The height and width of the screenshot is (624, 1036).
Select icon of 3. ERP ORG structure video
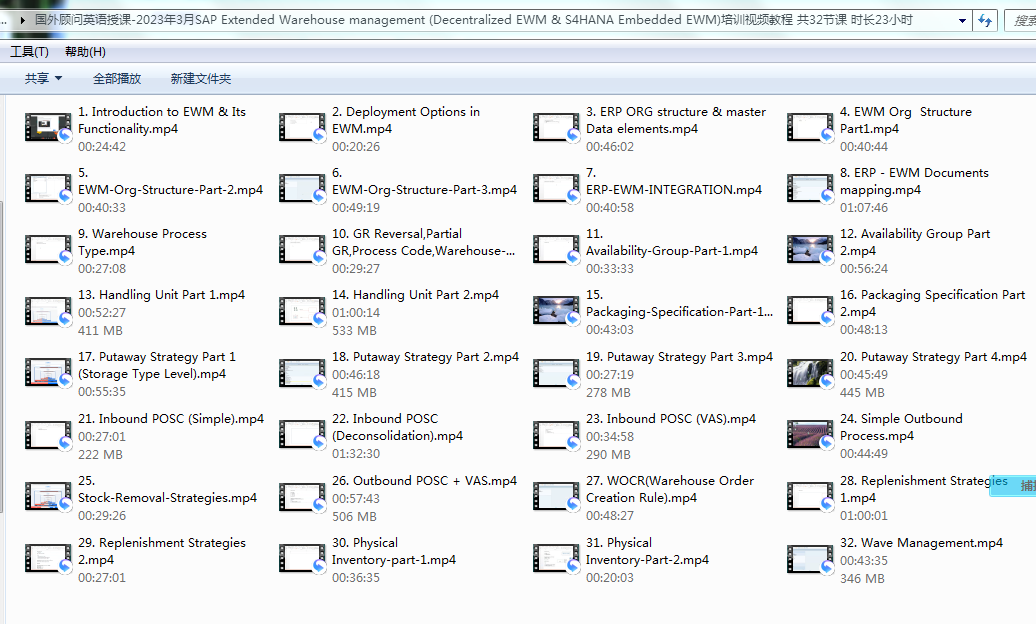click(556, 128)
